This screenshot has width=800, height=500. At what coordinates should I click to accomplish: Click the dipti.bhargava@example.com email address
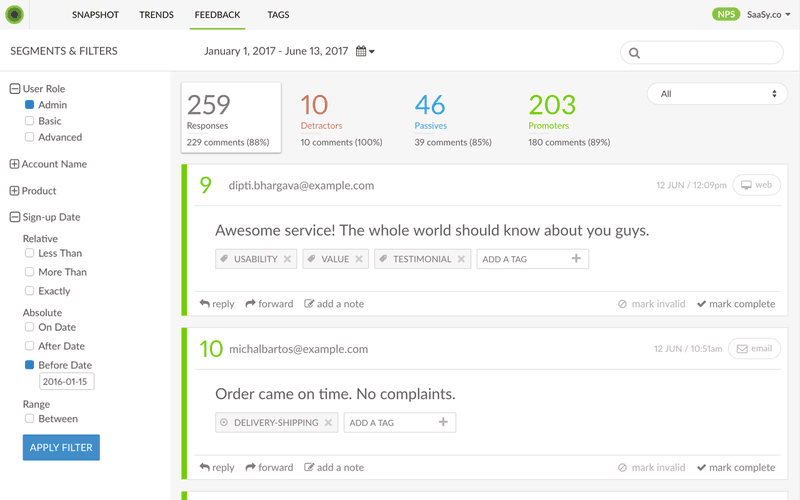click(301, 185)
